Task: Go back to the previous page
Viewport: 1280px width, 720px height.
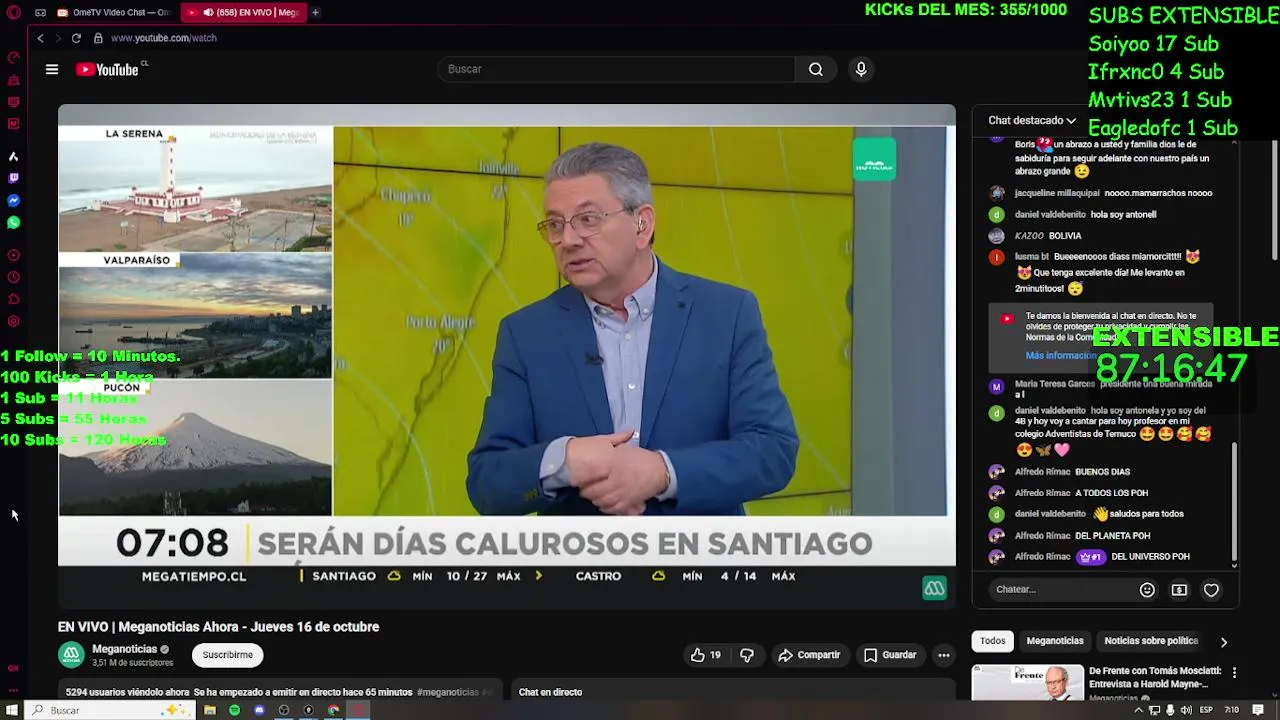Action: click(40, 38)
